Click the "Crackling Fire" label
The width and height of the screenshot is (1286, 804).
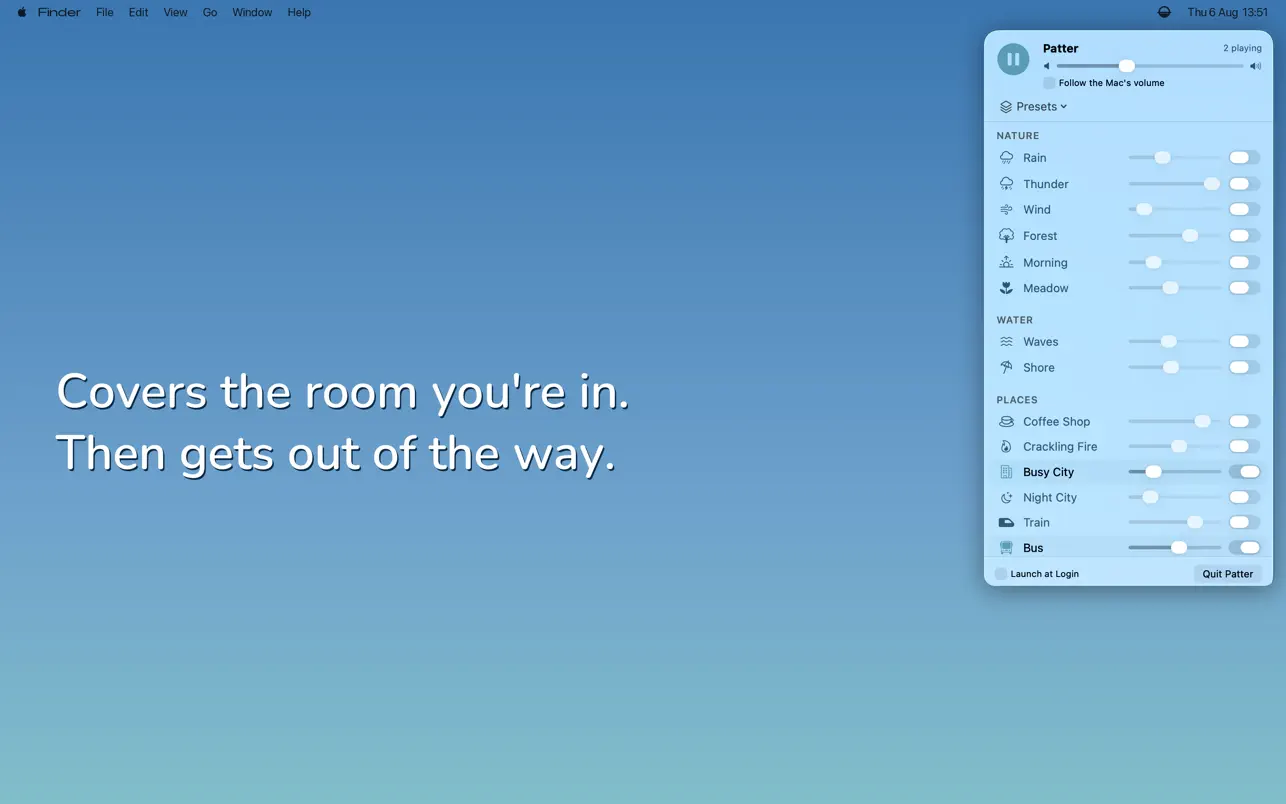[1060, 447]
